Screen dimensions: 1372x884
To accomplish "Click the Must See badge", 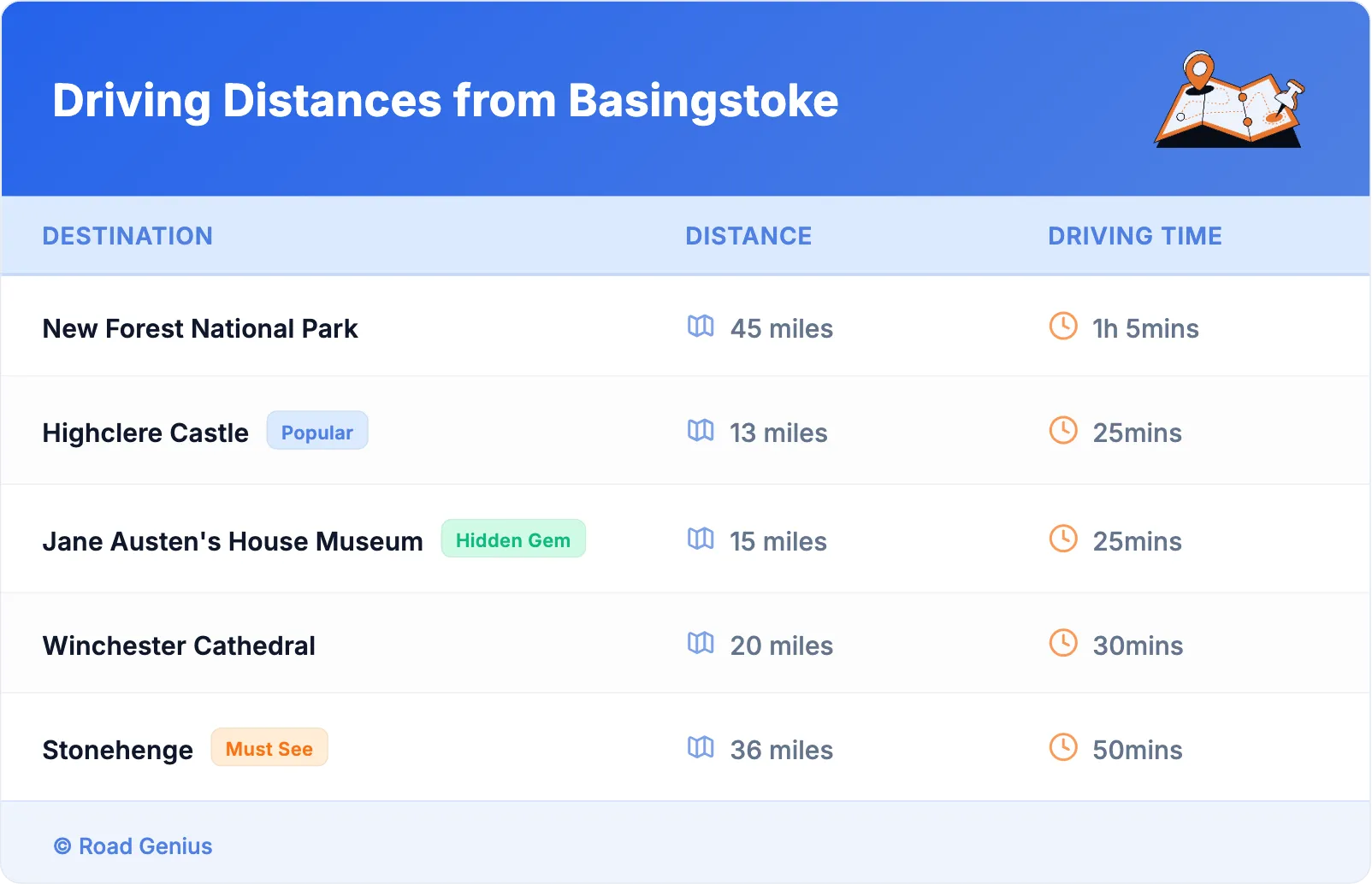I will pyautogui.click(x=269, y=748).
